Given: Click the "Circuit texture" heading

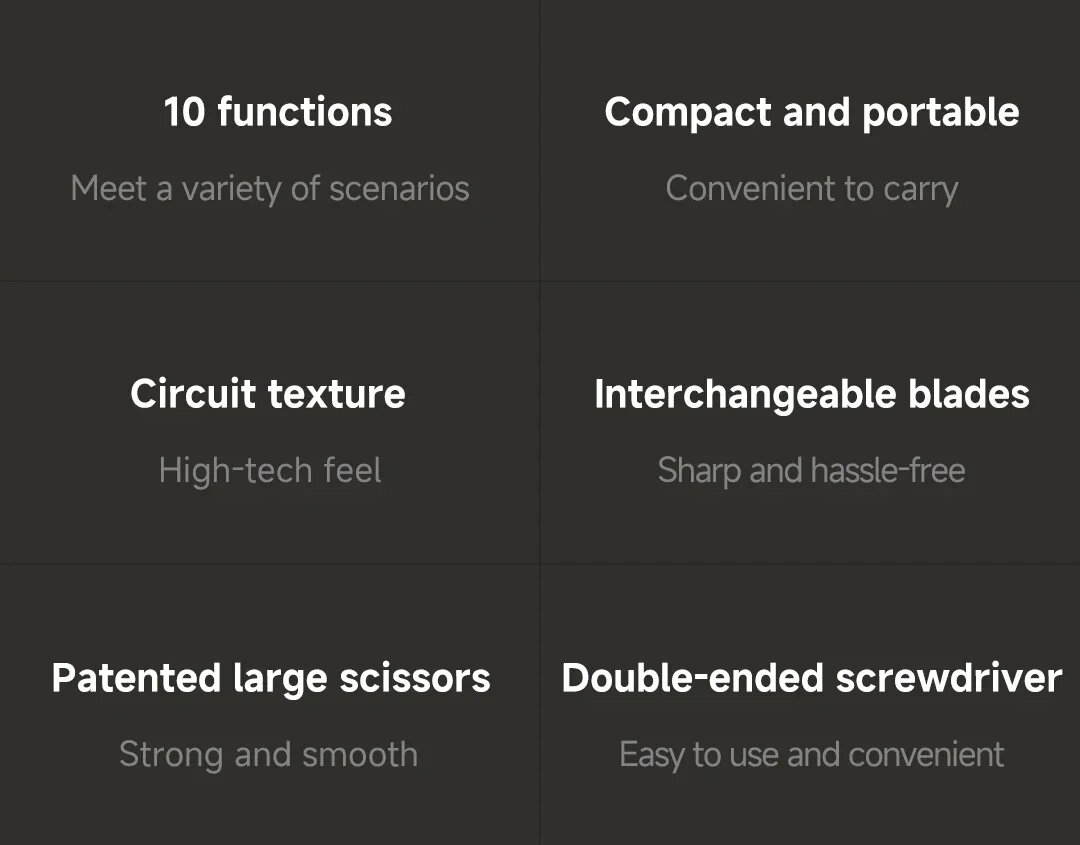Looking at the screenshot, I should coord(268,394).
